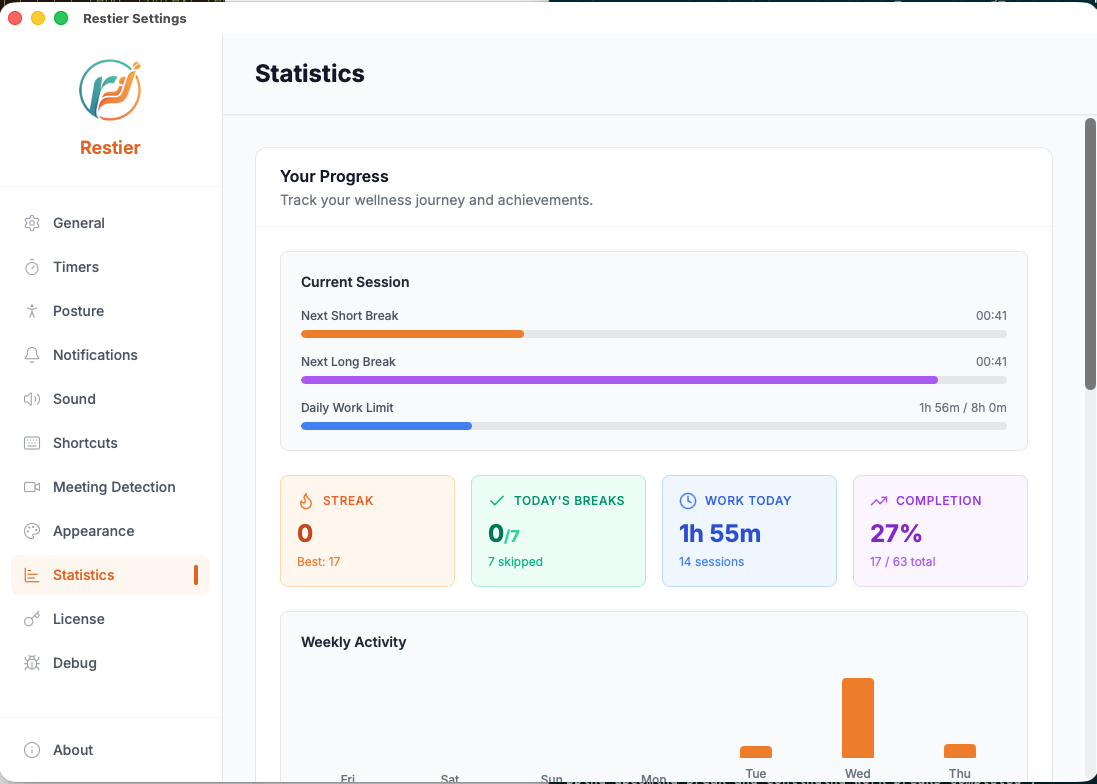
Task: Select the Posture section icon
Action: click(30, 311)
